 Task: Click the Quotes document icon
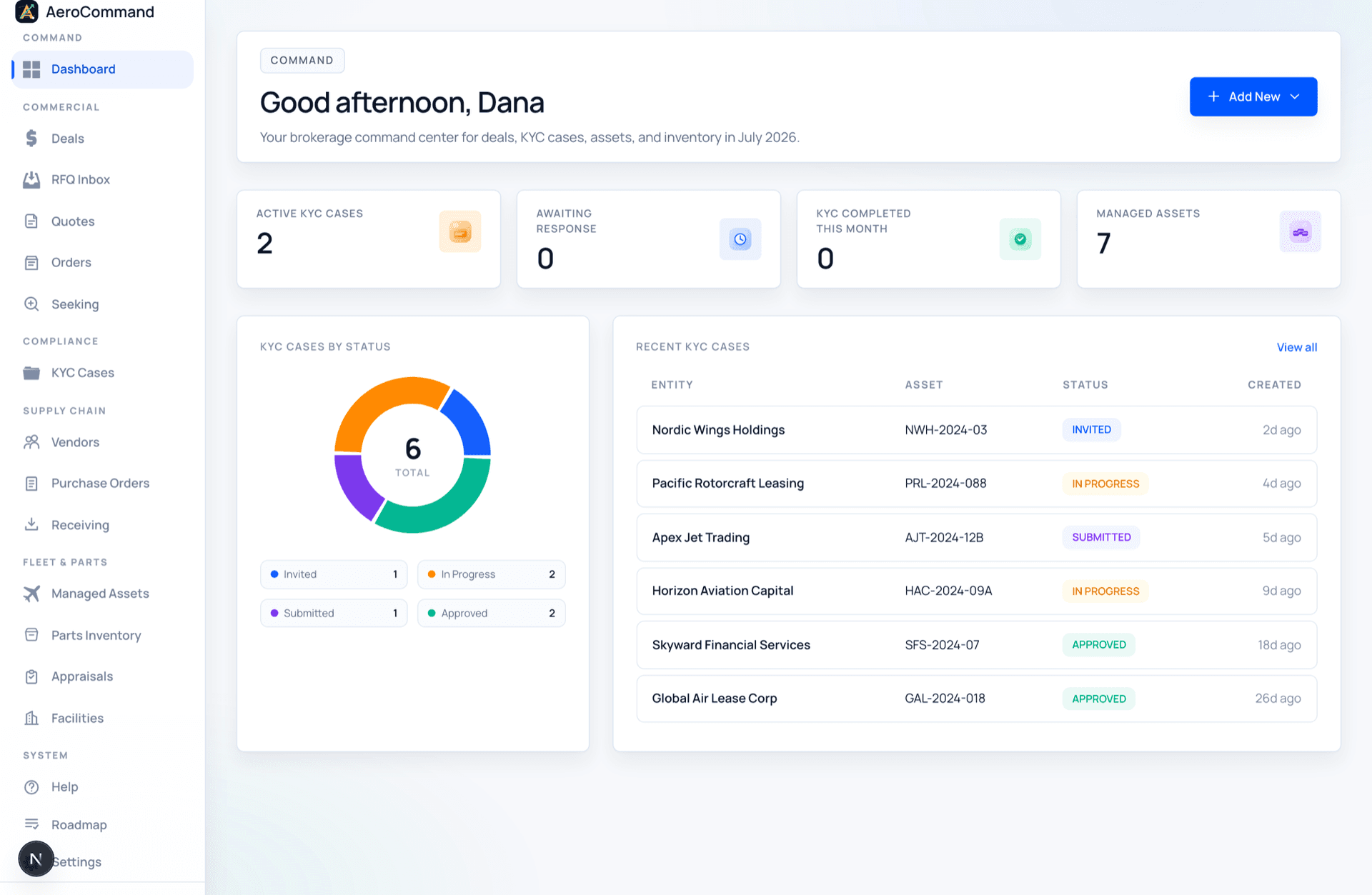click(31, 221)
